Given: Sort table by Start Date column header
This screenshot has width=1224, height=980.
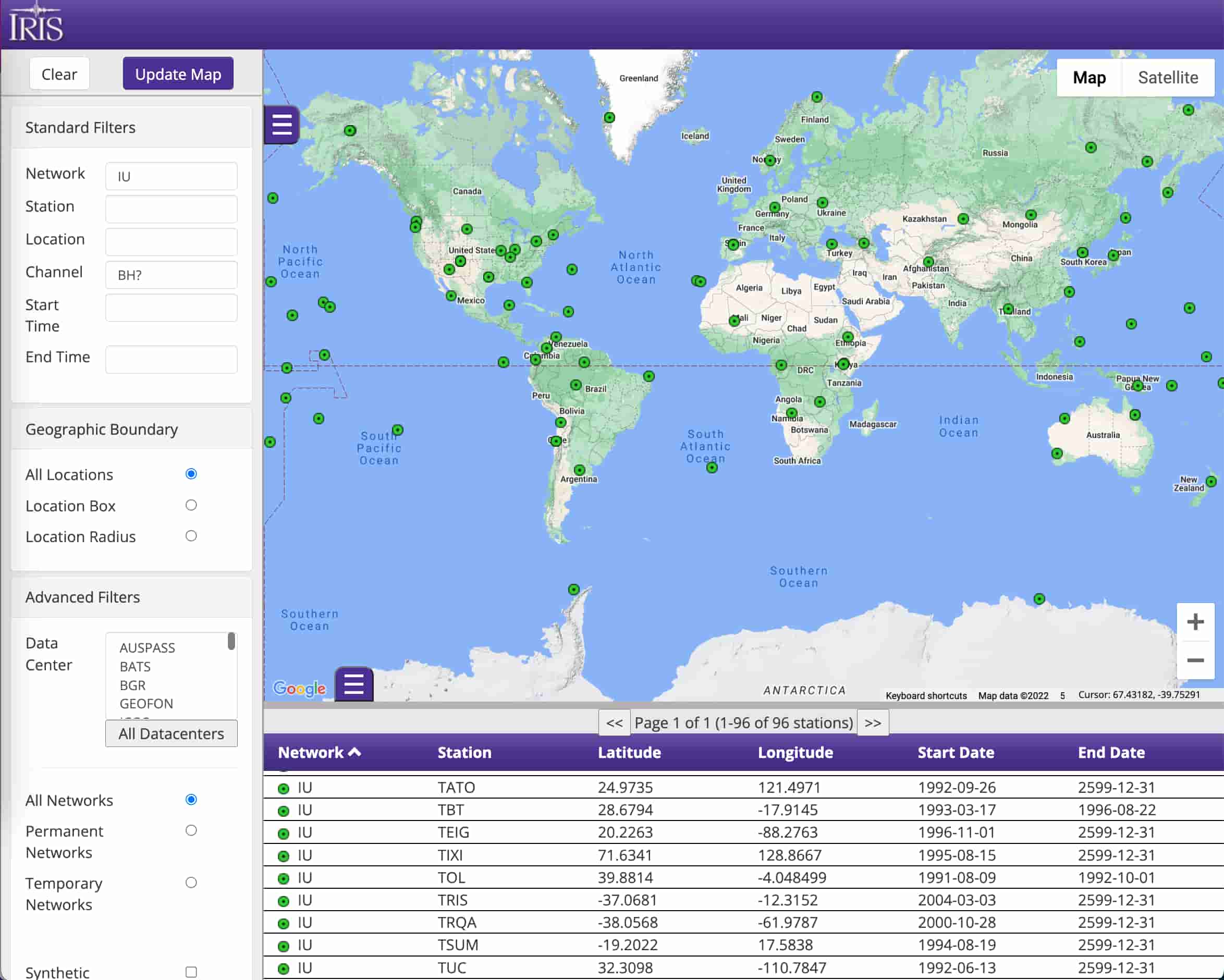Looking at the screenshot, I should click(956, 752).
